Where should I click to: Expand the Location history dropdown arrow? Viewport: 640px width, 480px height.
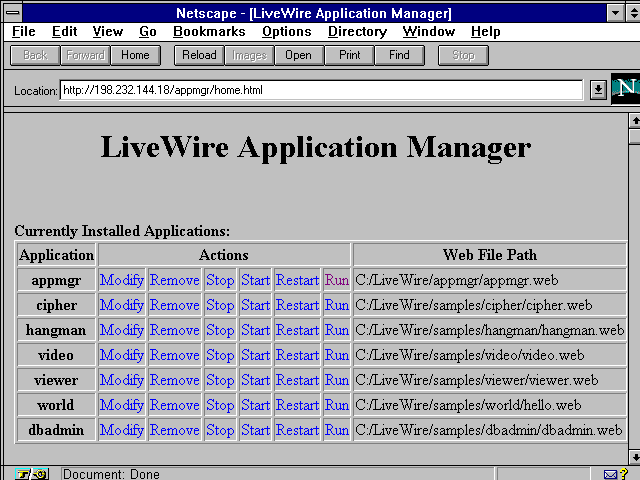(598, 90)
